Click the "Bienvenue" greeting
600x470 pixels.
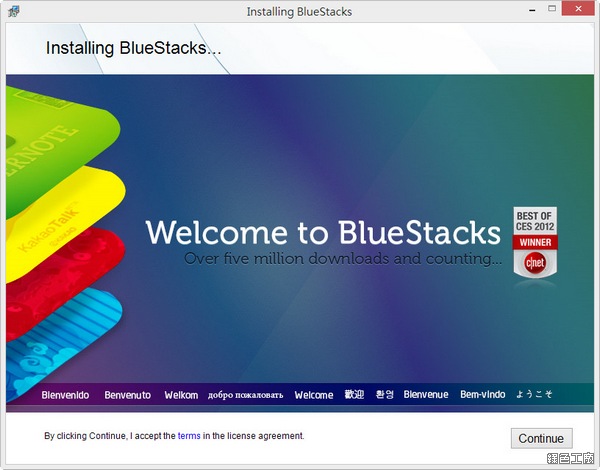tap(426, 395)
